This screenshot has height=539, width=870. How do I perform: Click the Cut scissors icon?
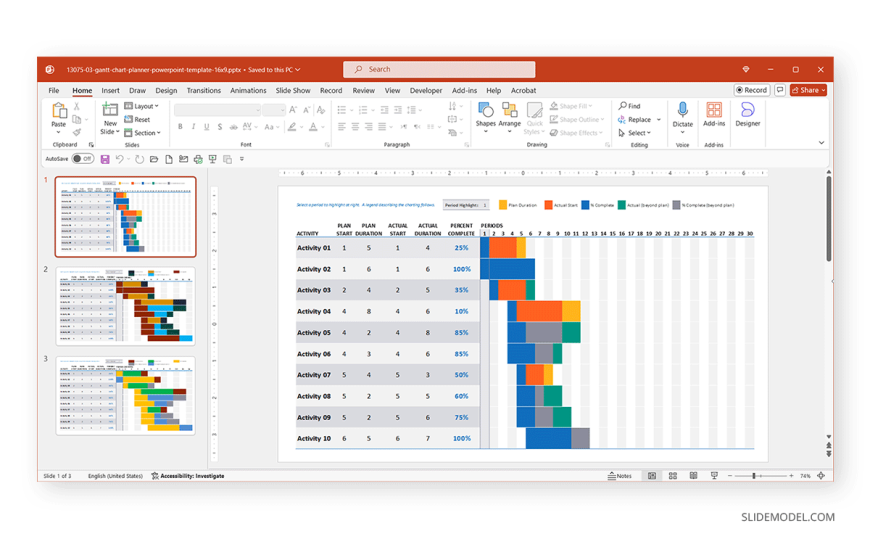[77, 106]
